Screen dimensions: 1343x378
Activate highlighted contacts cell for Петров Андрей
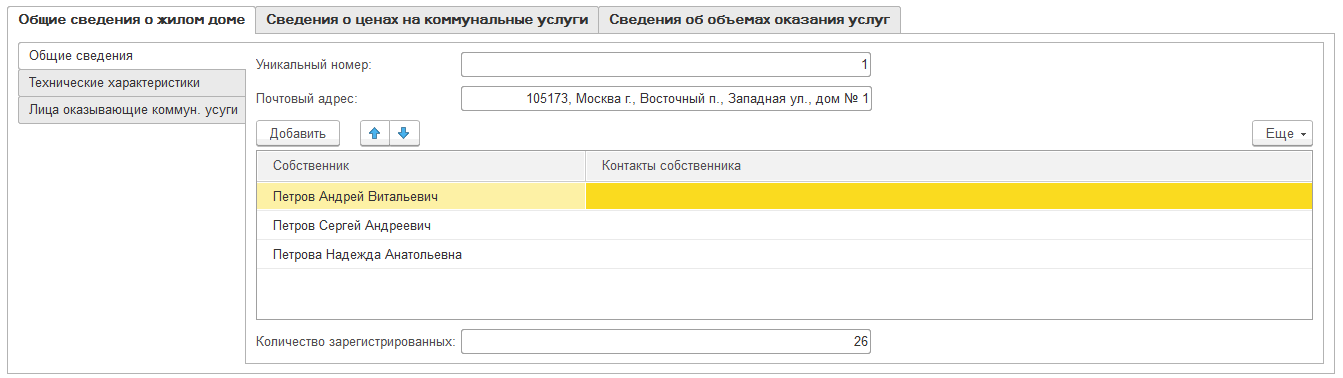(x=949, y=197)
